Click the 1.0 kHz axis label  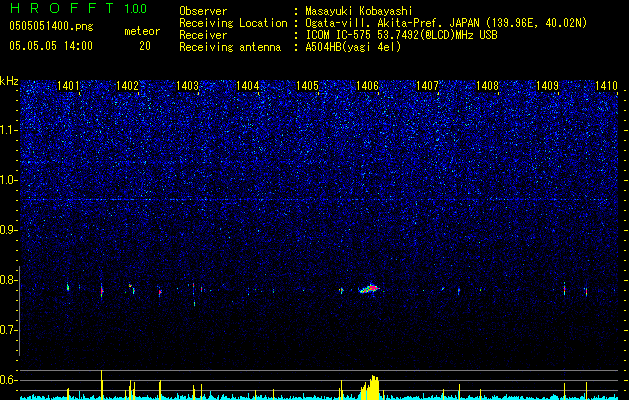pyautogui.click(x=9, y=180)
